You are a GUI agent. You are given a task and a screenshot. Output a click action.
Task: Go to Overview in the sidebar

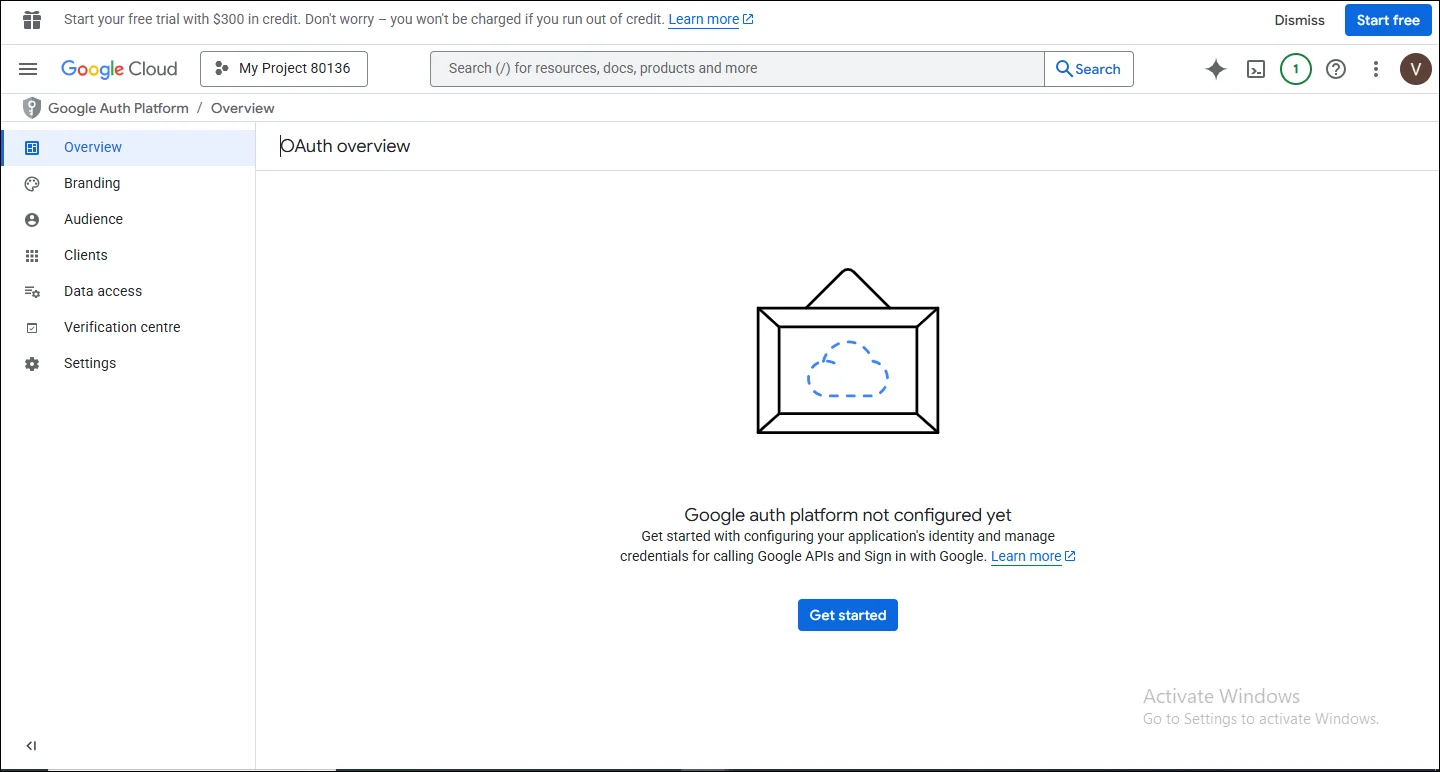click(129, 148)
